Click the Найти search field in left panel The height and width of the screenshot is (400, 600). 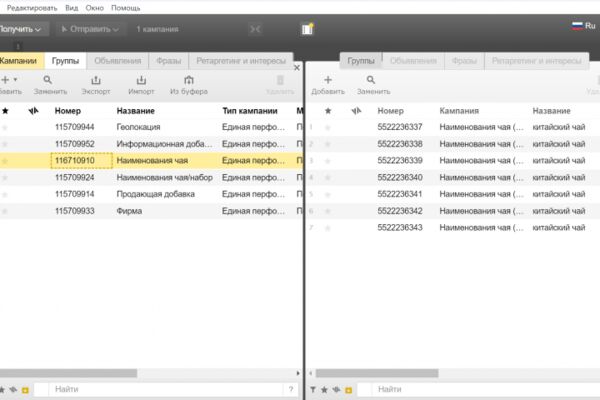pos(166,389)
